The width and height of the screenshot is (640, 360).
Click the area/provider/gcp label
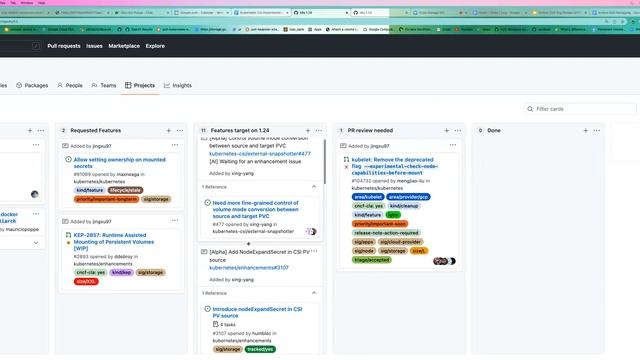(x=408, y=197)
